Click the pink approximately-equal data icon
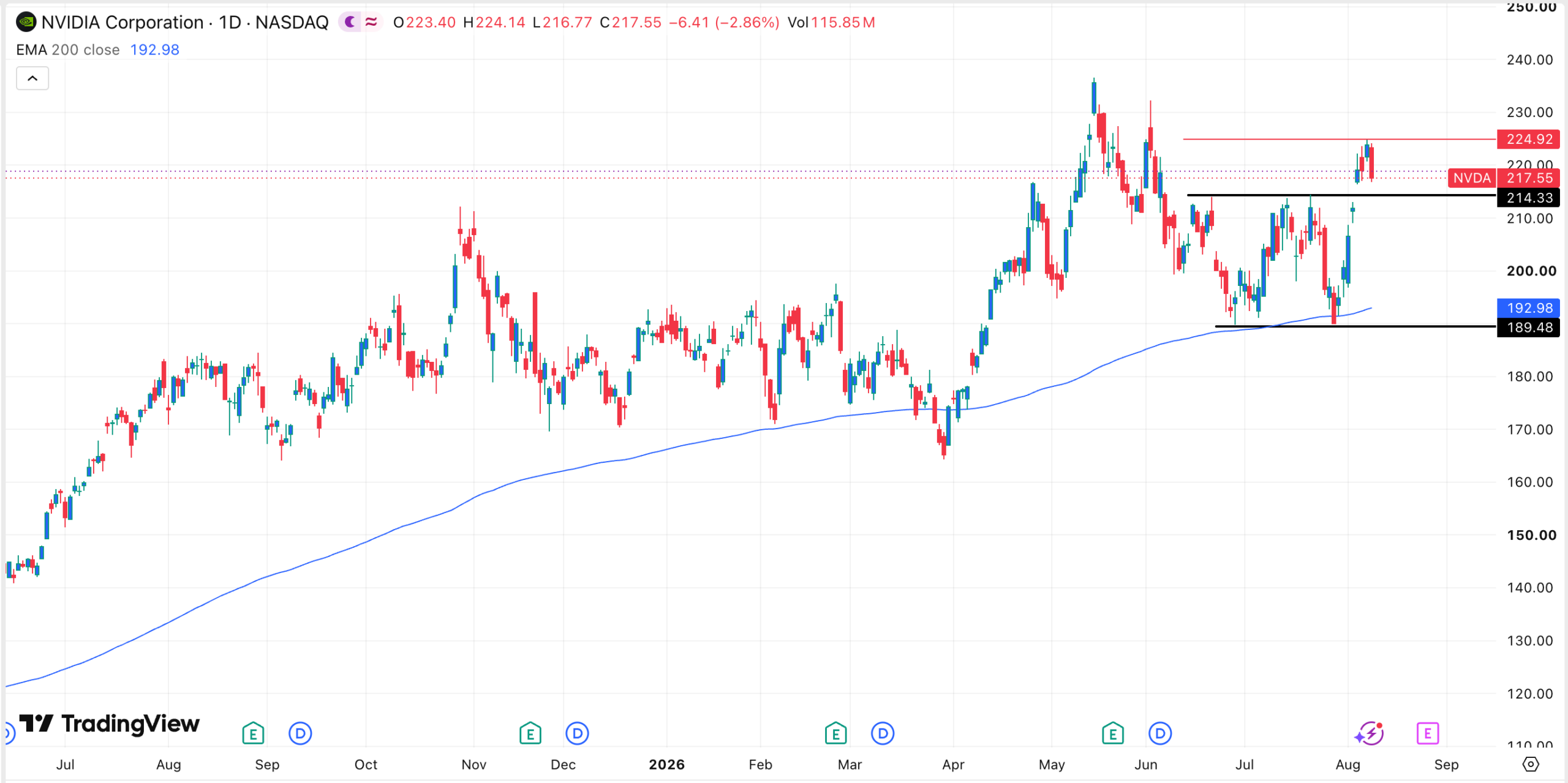Screen dimensions: 1568x783 [x=371, y=23]
